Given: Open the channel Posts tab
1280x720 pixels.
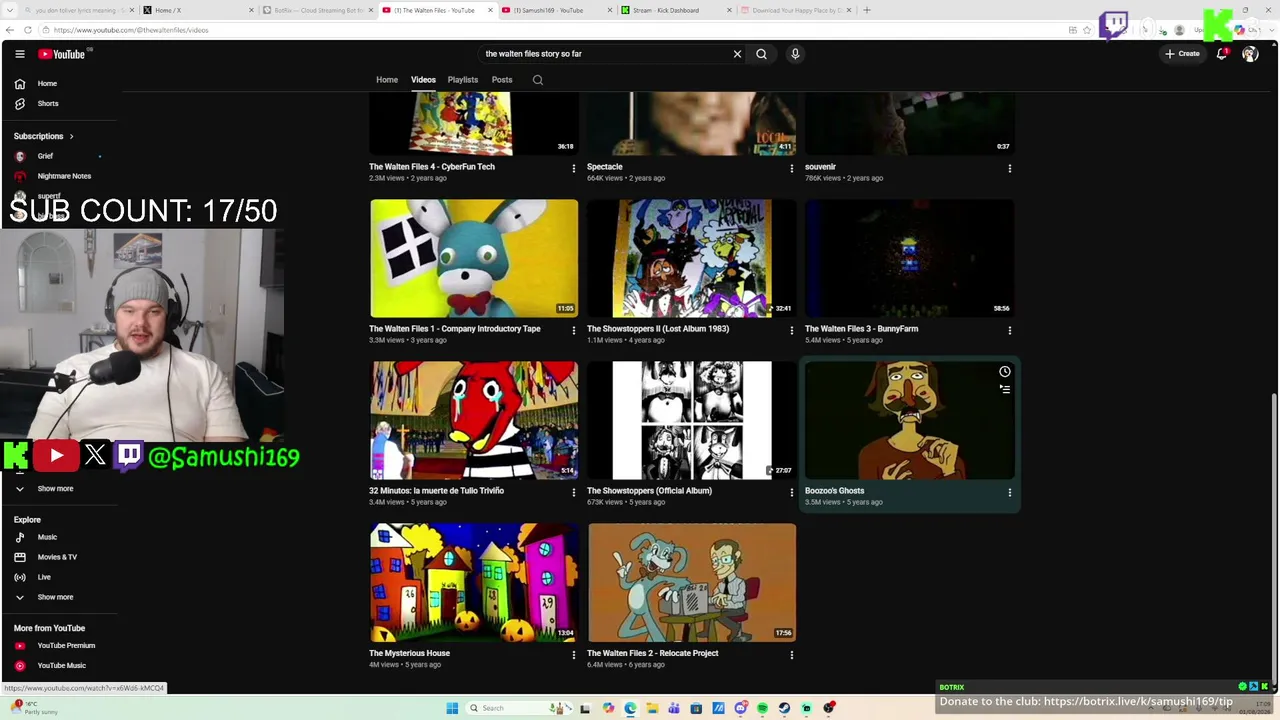Looking at the screenshot, I should click(x=502, y=80).
